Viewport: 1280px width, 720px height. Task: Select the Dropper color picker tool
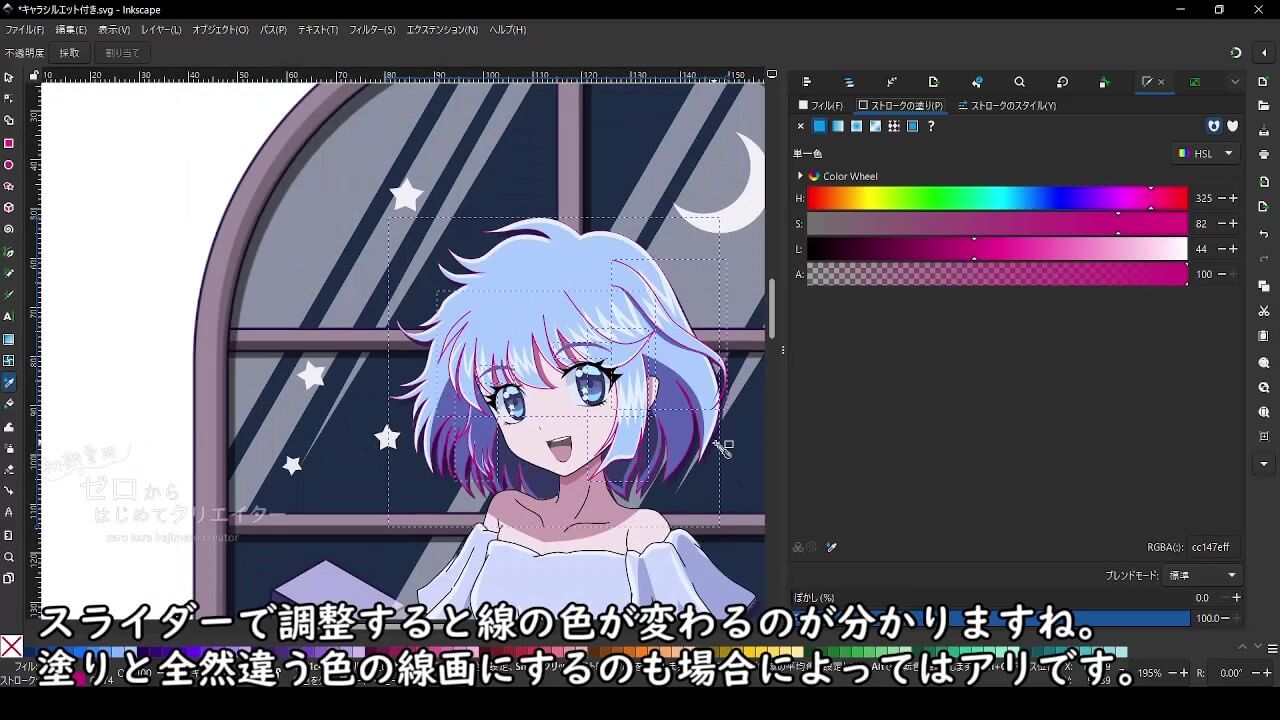click(9, 382)
